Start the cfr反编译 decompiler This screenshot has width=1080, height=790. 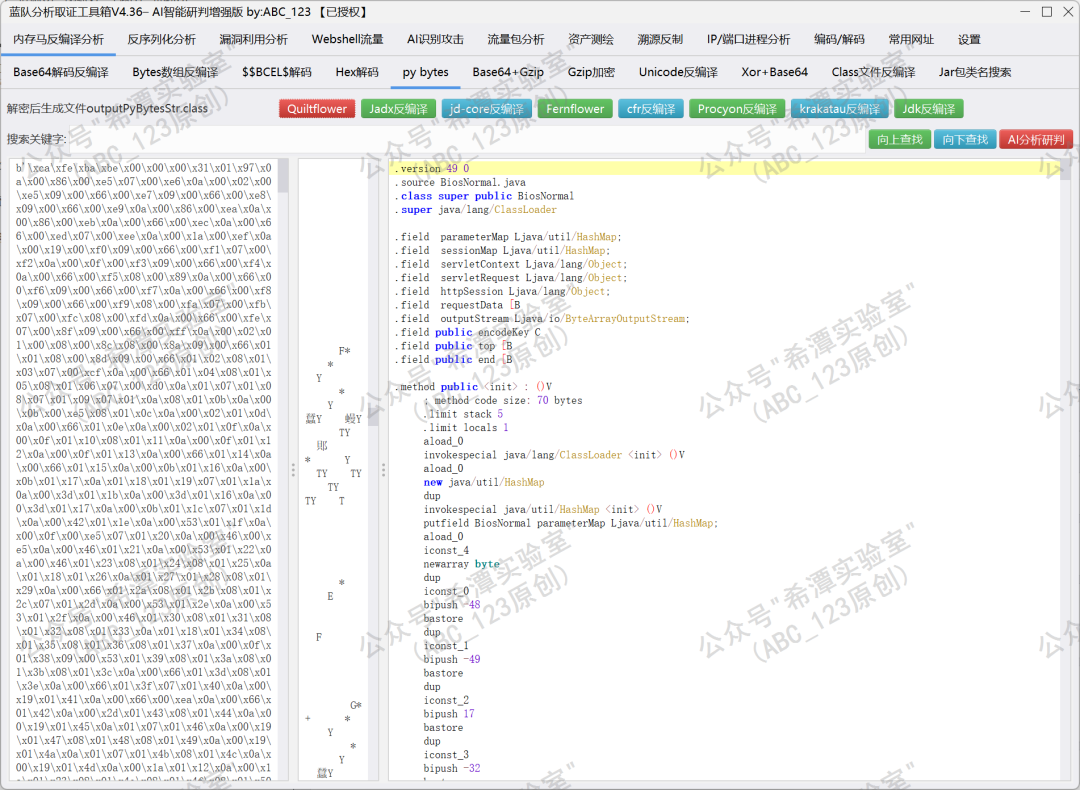pyautogui.click(x=651, y=109)
